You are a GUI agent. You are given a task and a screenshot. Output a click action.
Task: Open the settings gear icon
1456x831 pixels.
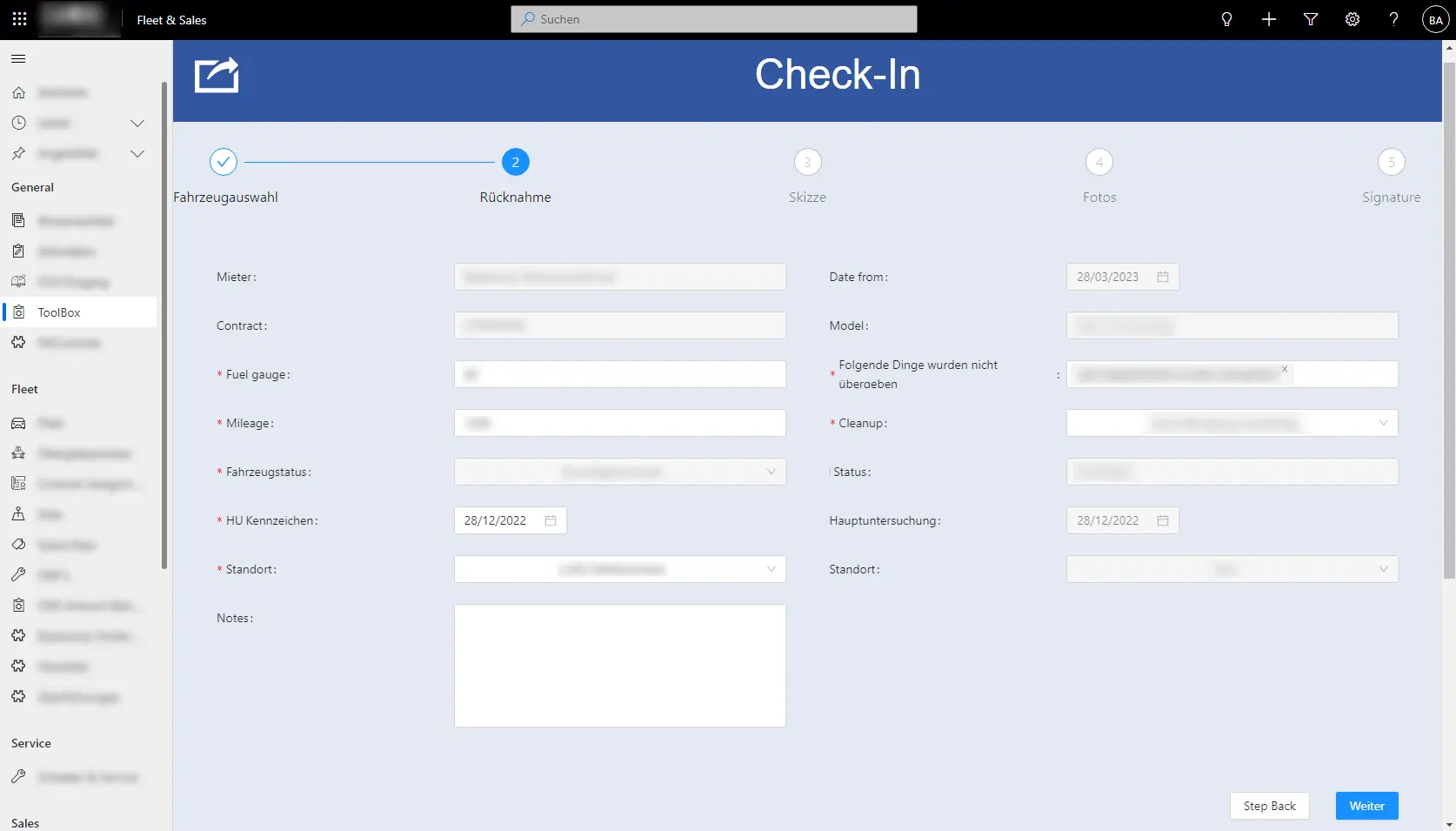1352,19
